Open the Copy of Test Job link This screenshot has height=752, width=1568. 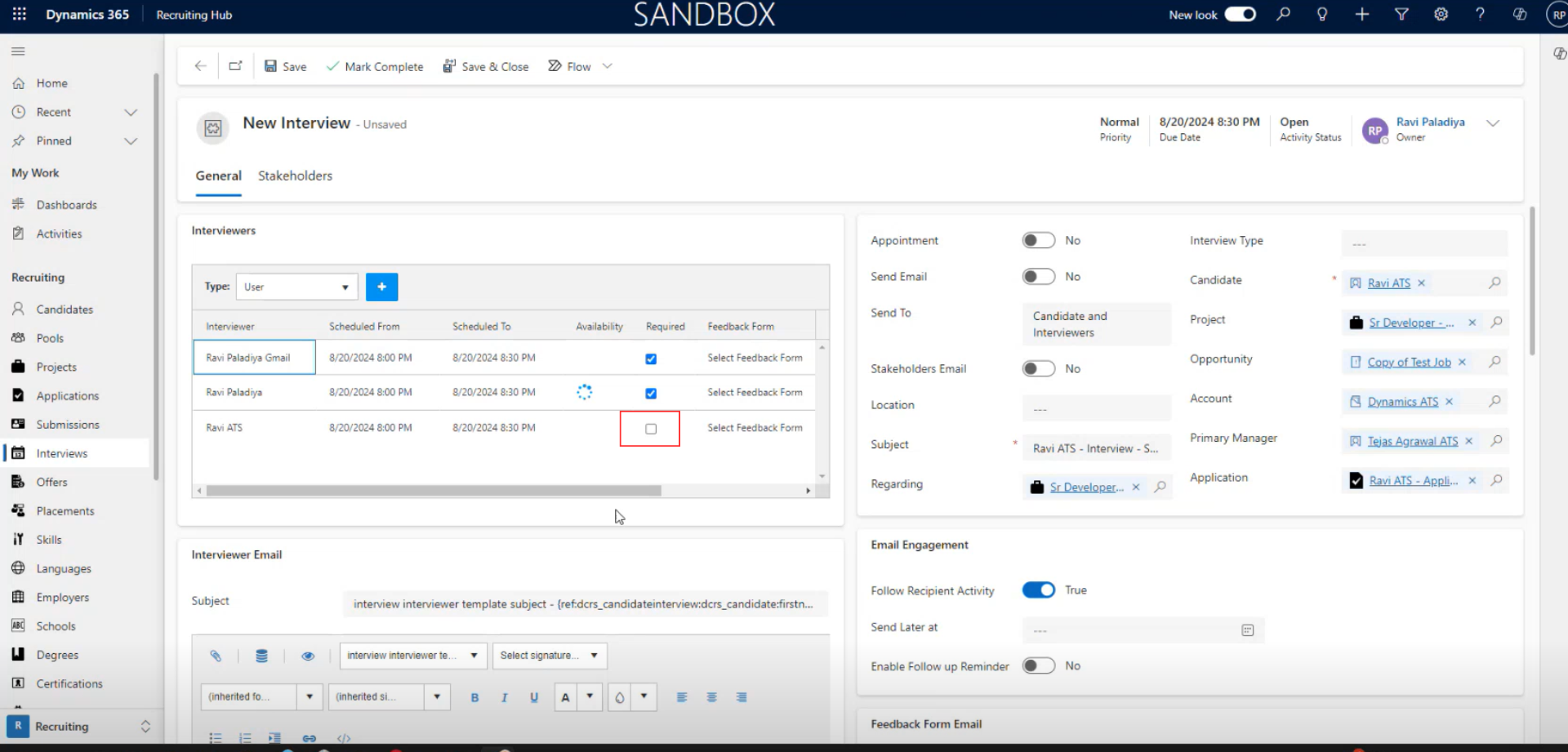(x=1409, y=363)
